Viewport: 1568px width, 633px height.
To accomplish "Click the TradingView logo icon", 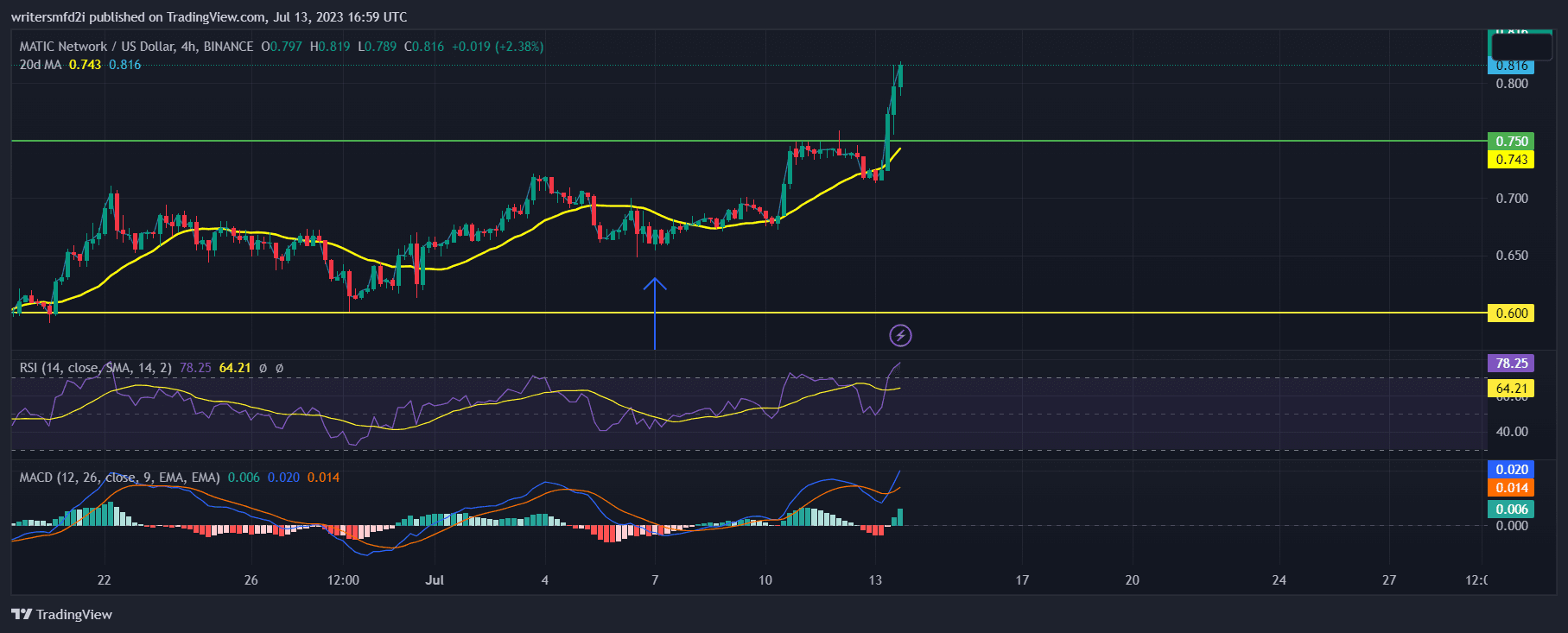I will 22,614.
